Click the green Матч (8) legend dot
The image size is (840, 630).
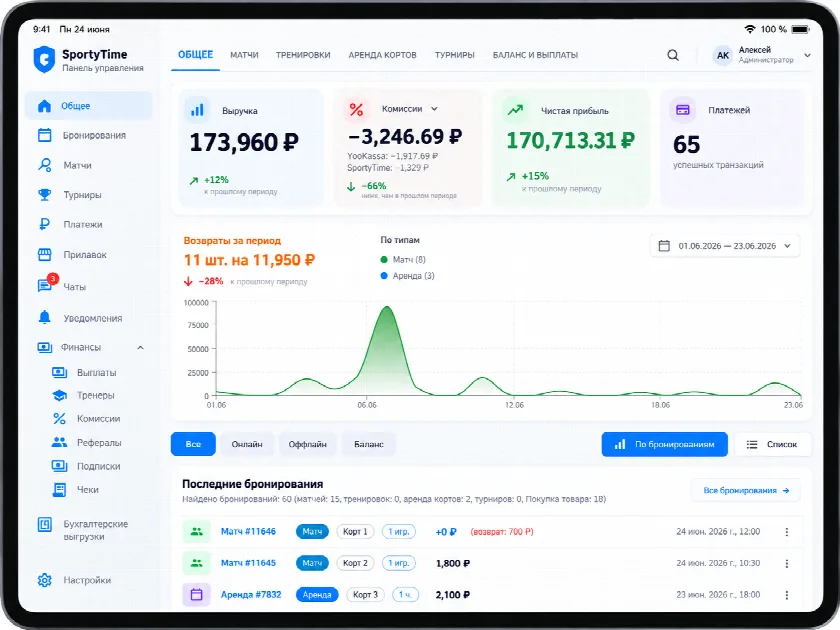tap(384, 260)
